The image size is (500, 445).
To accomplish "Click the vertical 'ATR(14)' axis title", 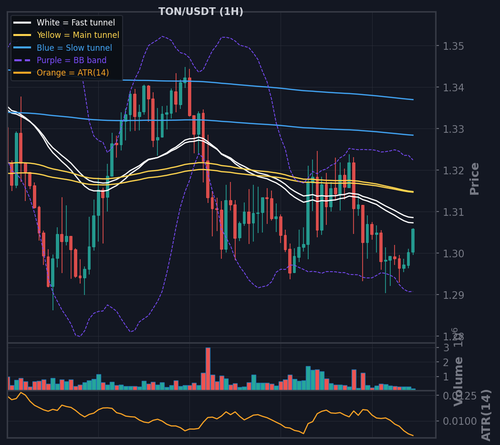I will pyautogui.click(x=486, y=415).
